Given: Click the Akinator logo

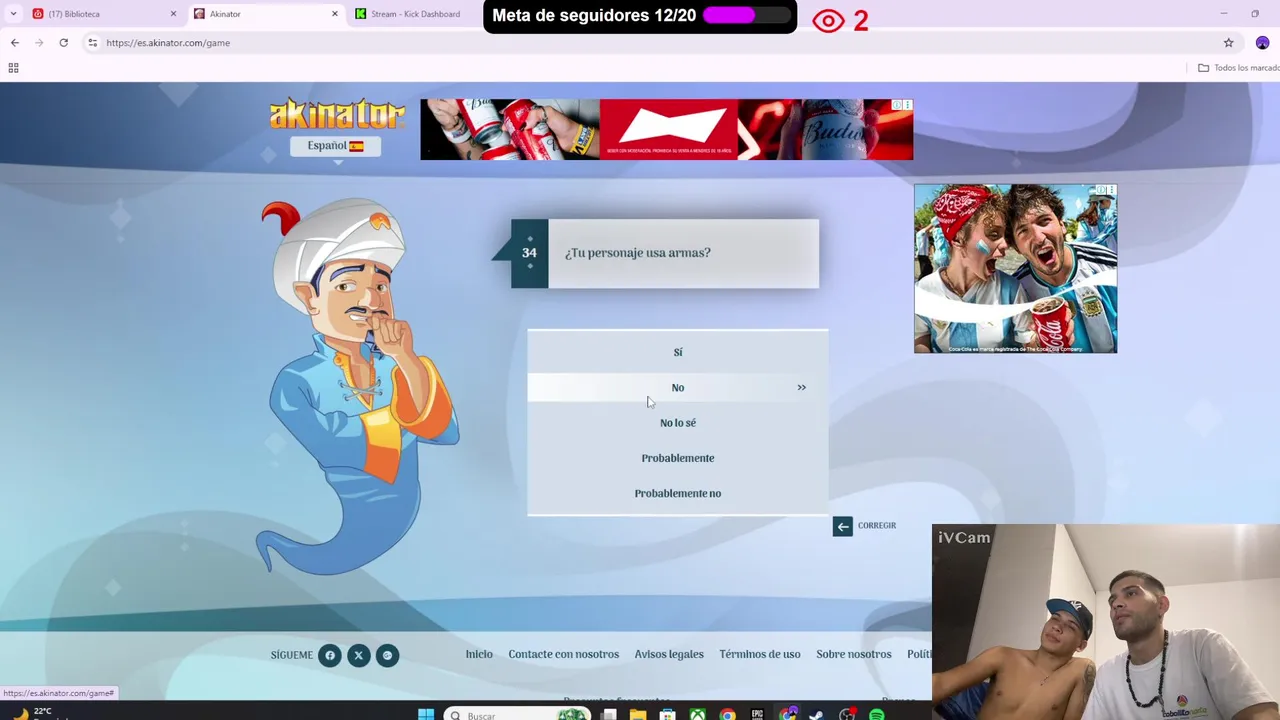Looking at the screenshot, I should coord(337,114).
